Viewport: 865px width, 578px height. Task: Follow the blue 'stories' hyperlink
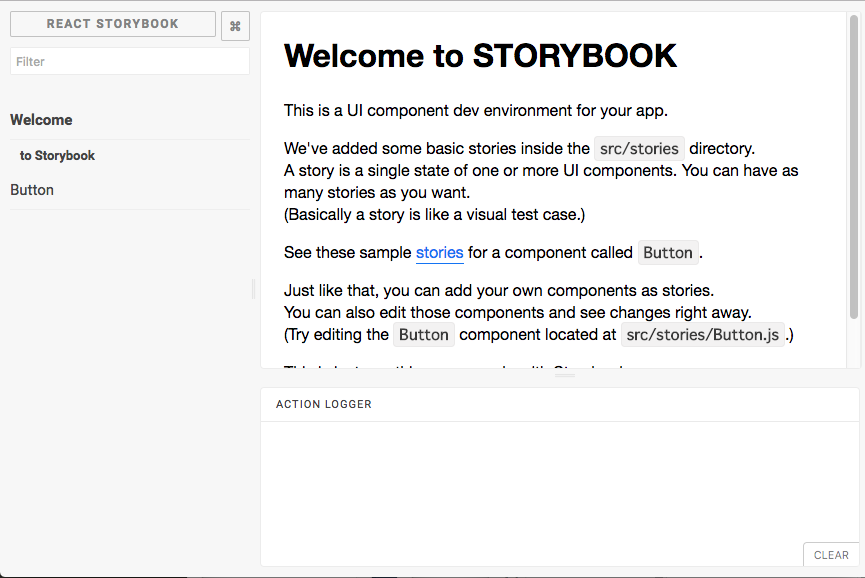tap(440, 253)
